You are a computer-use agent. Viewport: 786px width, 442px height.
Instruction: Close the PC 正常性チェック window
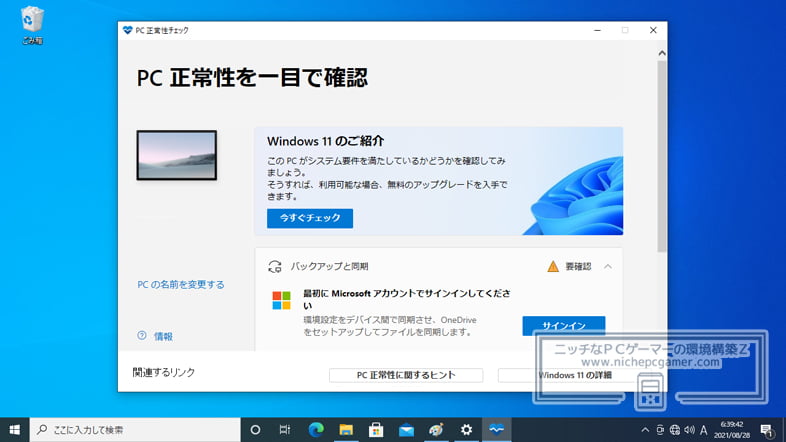(653, 30)
